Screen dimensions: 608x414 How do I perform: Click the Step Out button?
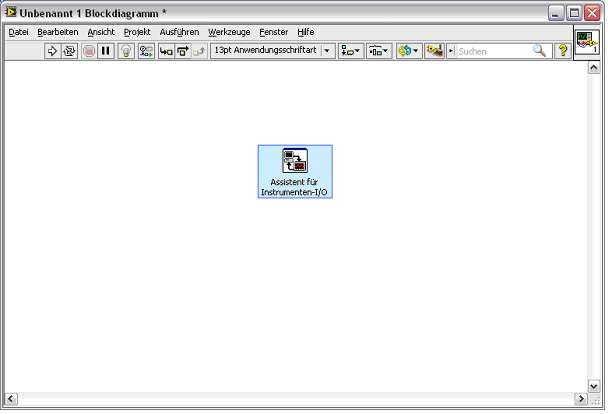point(199,51)
